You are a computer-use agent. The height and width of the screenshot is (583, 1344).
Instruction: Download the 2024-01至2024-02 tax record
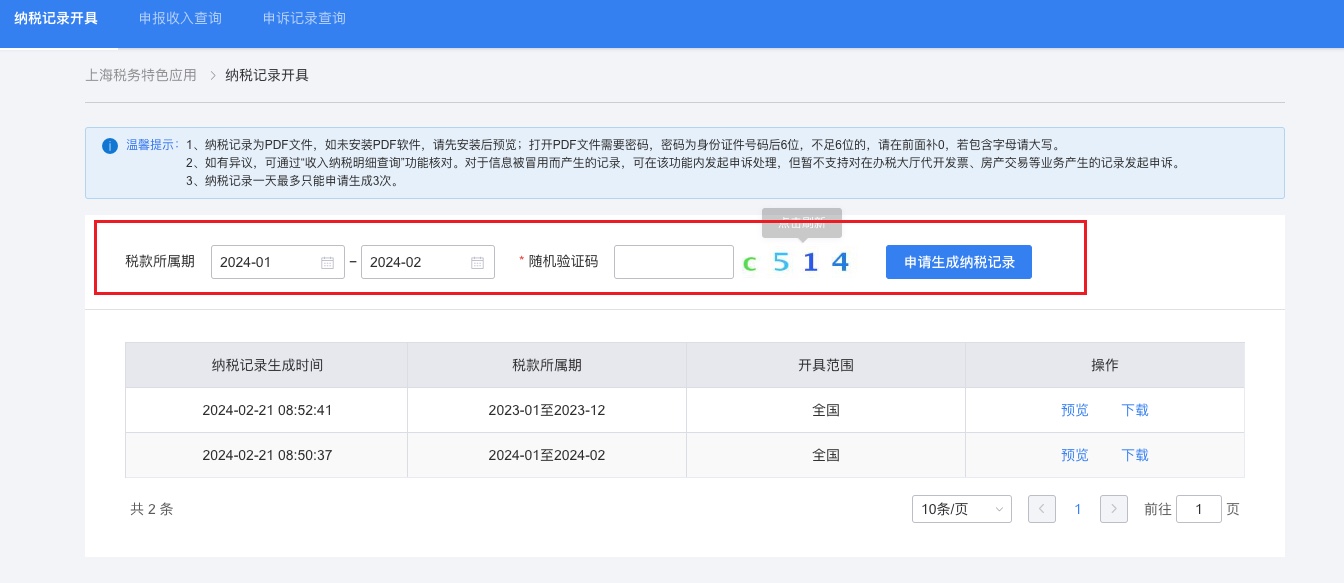point(1134,455)
